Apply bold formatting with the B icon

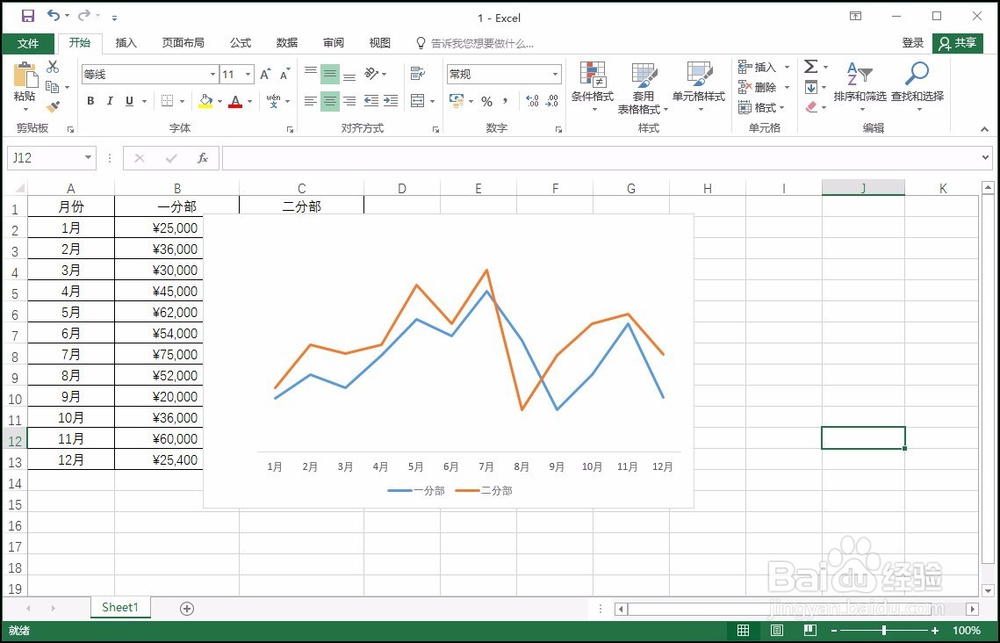point(91,100)
